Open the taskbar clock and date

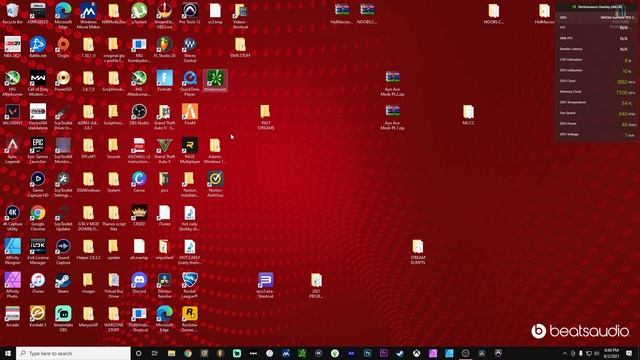pos(611,353)
